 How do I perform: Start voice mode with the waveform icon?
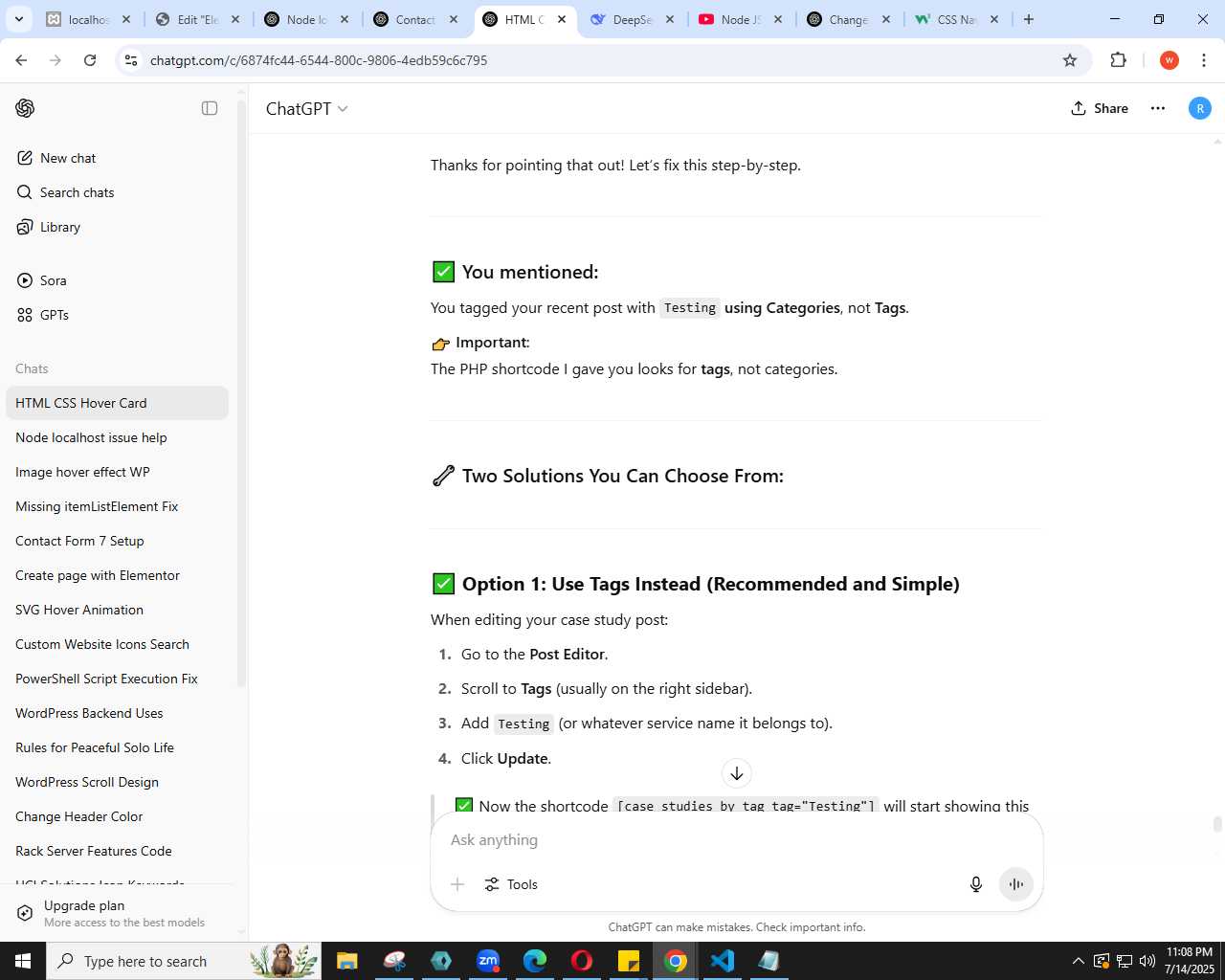point(1016,884)
